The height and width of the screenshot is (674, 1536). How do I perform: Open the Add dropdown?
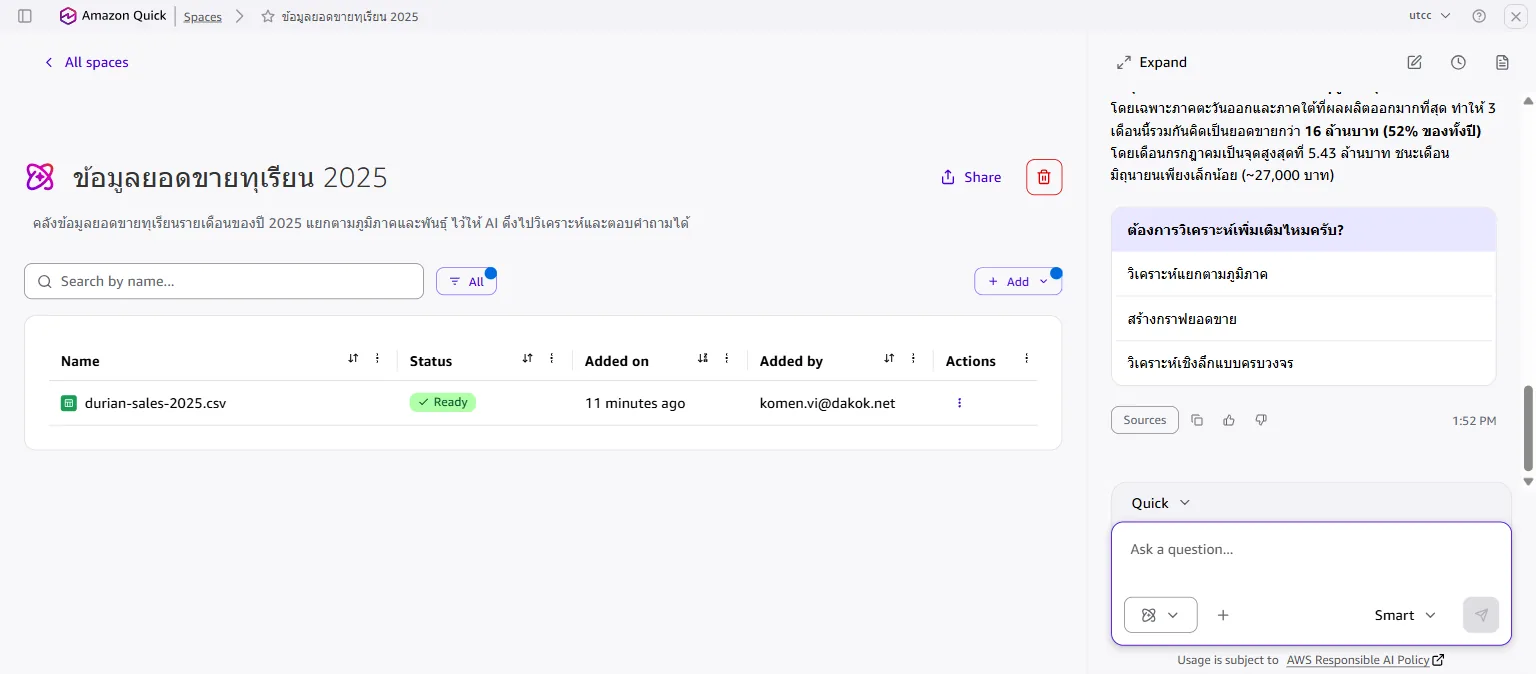(1018, 282)
